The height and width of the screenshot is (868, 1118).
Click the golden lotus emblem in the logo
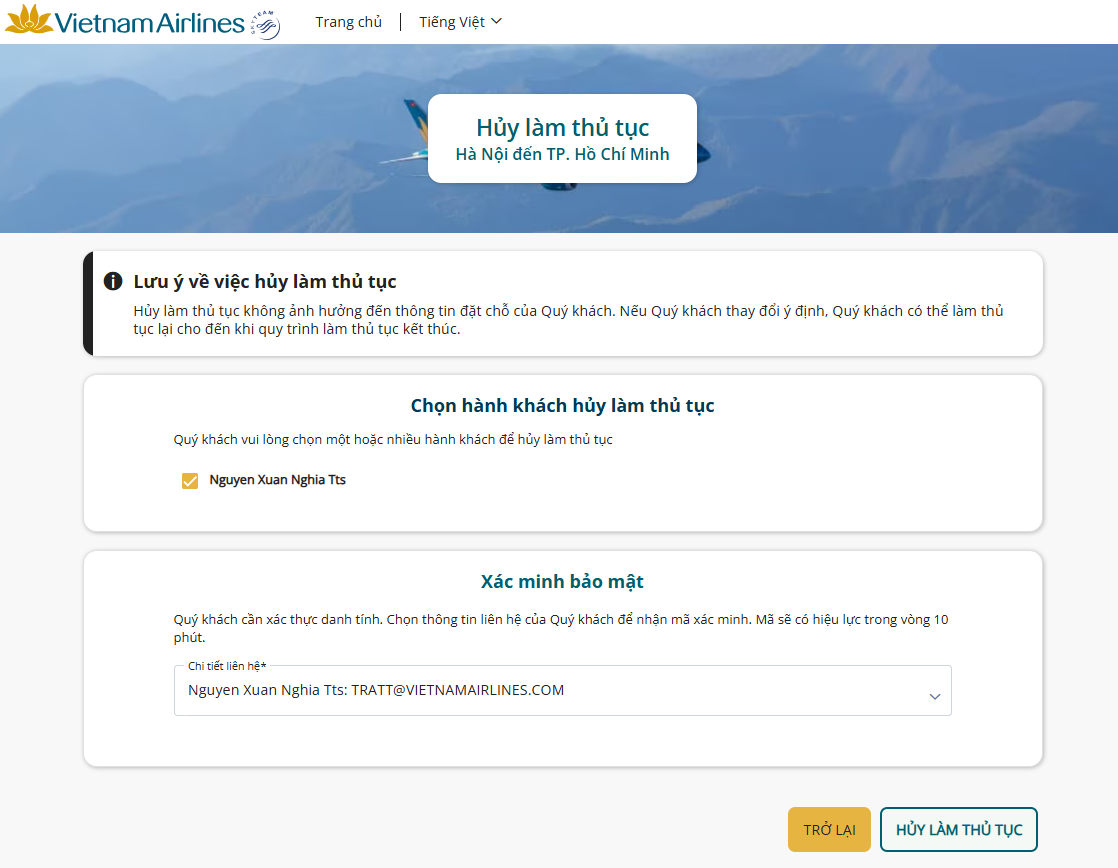click(29, 21)
